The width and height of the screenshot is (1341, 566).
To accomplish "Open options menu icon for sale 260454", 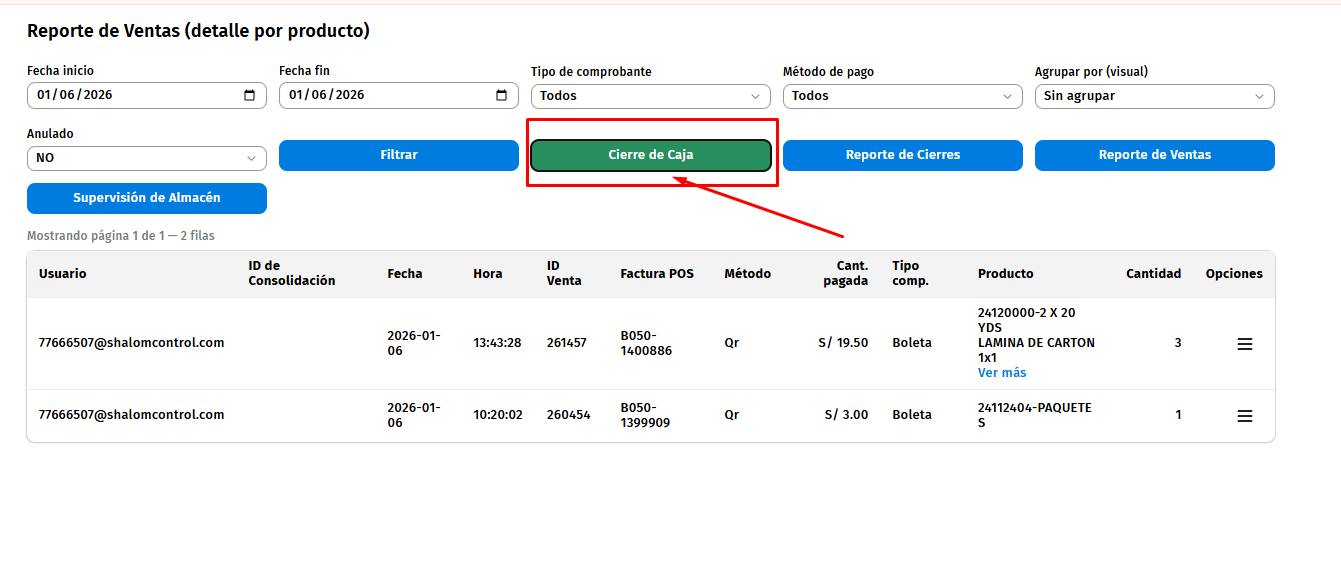I will click(x=1244, y=416).
